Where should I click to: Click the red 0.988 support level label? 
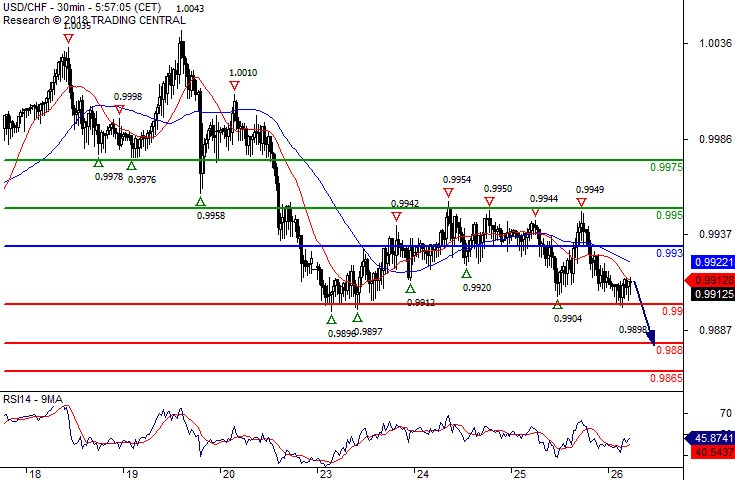coord(669,350)
